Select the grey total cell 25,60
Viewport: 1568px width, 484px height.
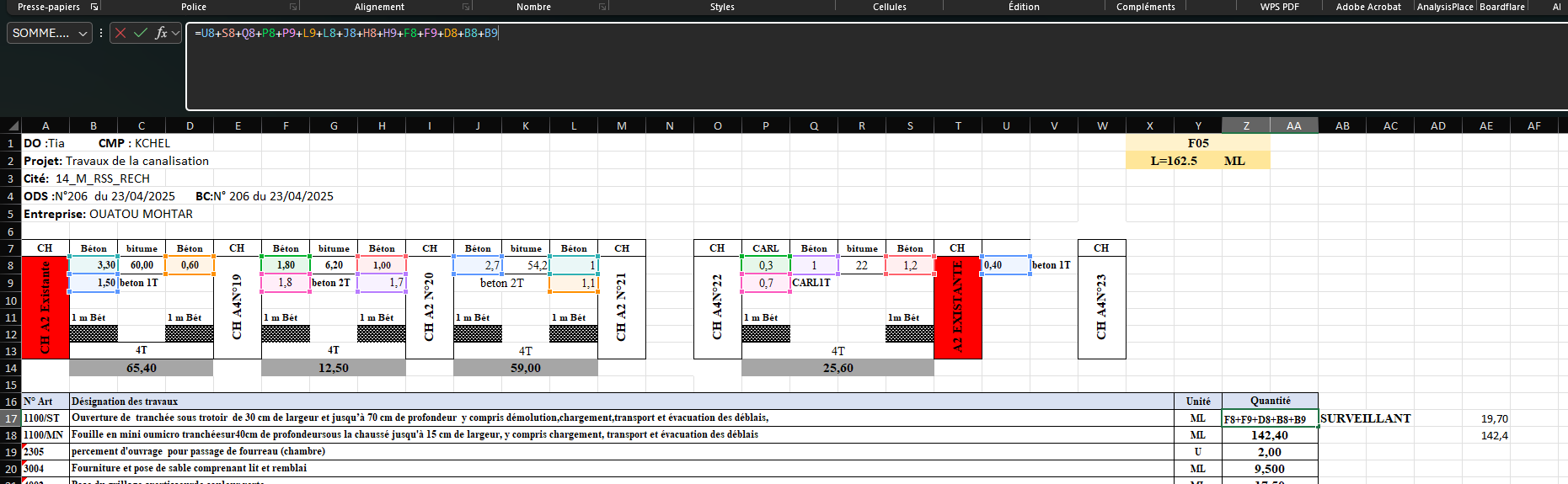pos(838,368)
